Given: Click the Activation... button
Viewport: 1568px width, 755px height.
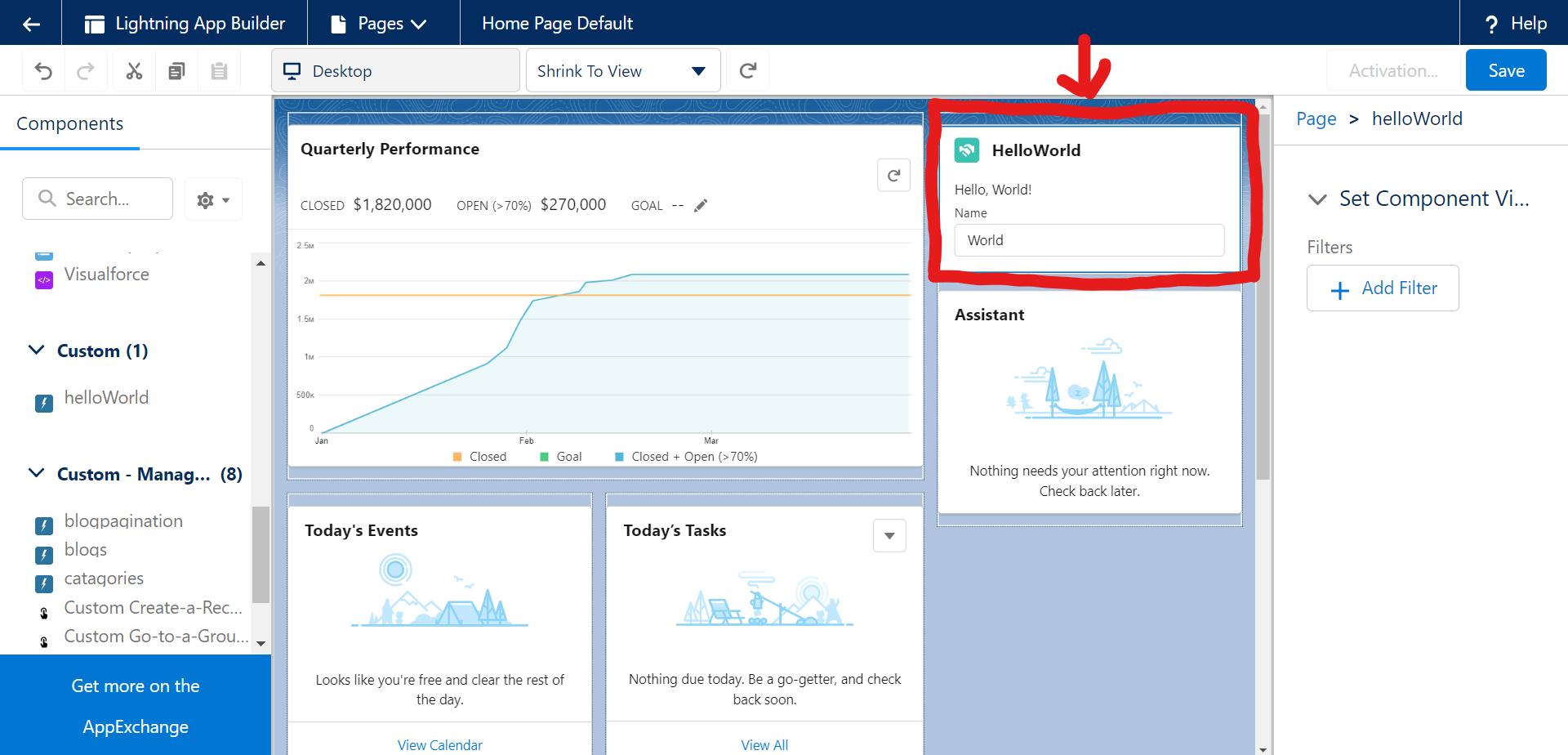Looking at the screenshot, I should tap(1393, 70).
